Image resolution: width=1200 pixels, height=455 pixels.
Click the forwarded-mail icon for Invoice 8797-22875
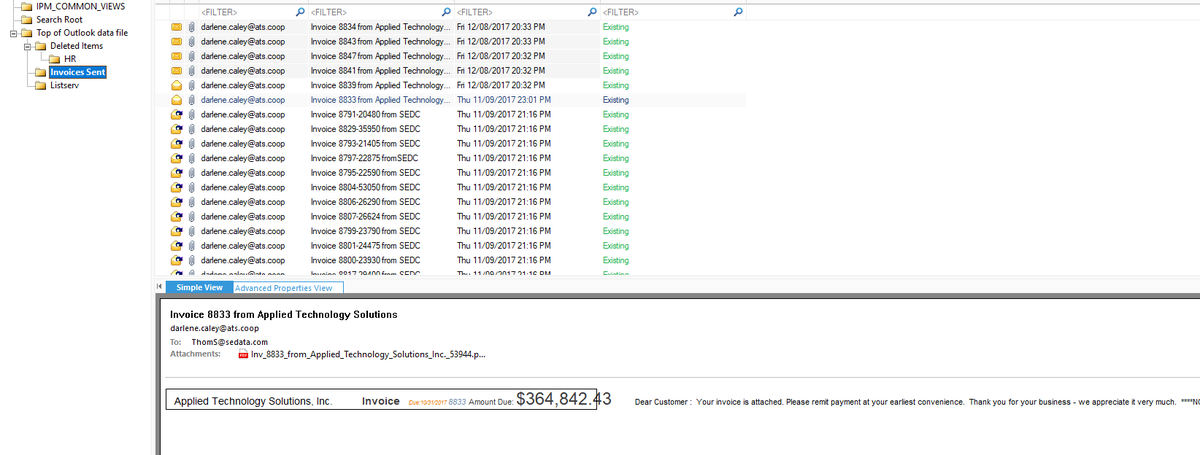coord(175,158)
